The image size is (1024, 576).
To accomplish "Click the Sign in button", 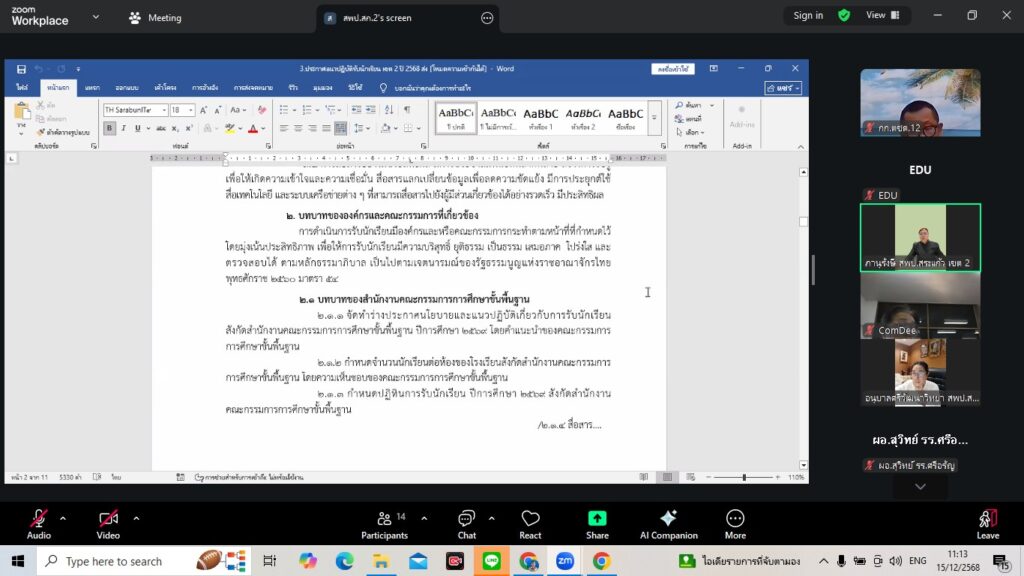I will [x=808, y=16].
